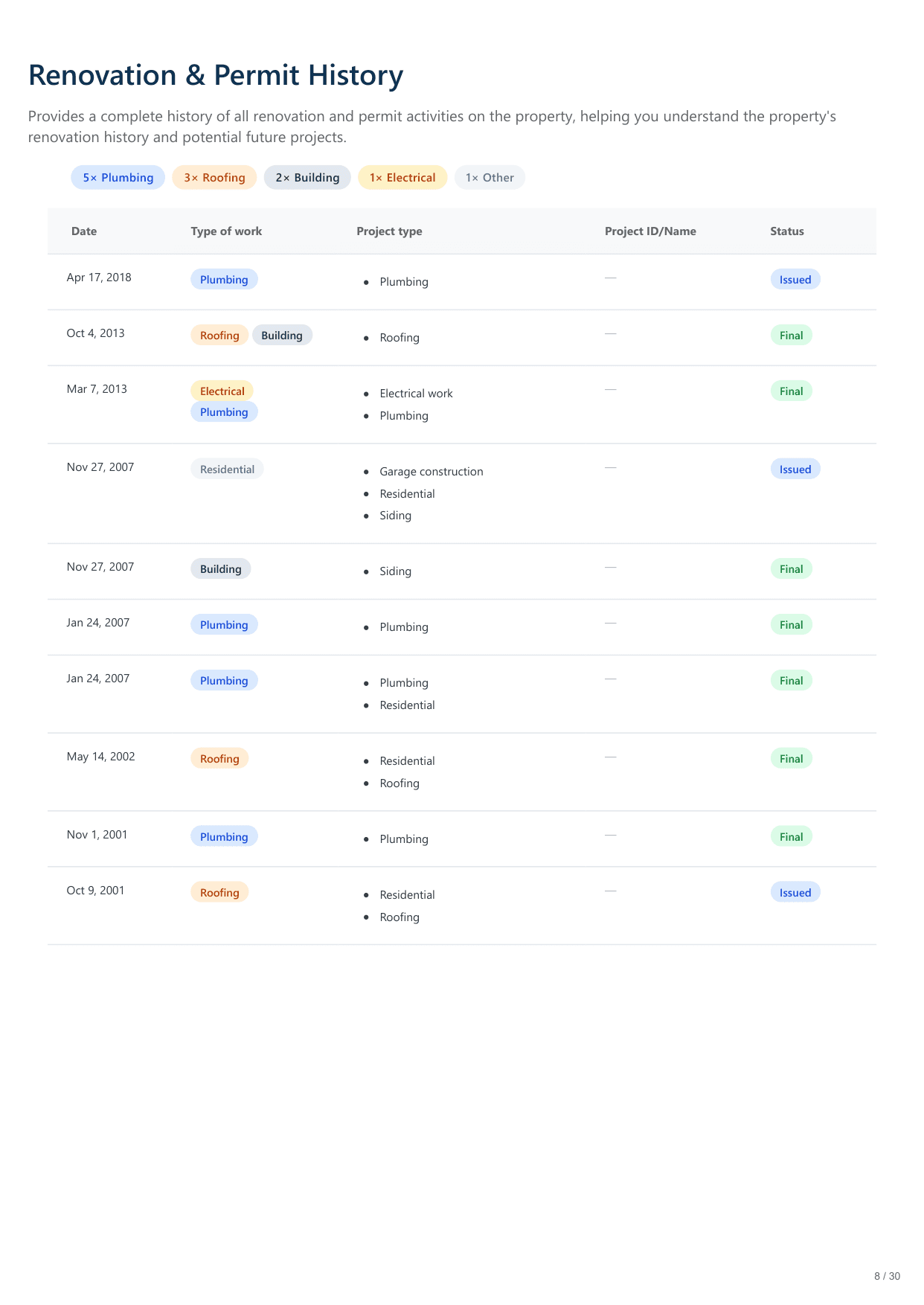Click the Status column header

click(x=787, y=231)
